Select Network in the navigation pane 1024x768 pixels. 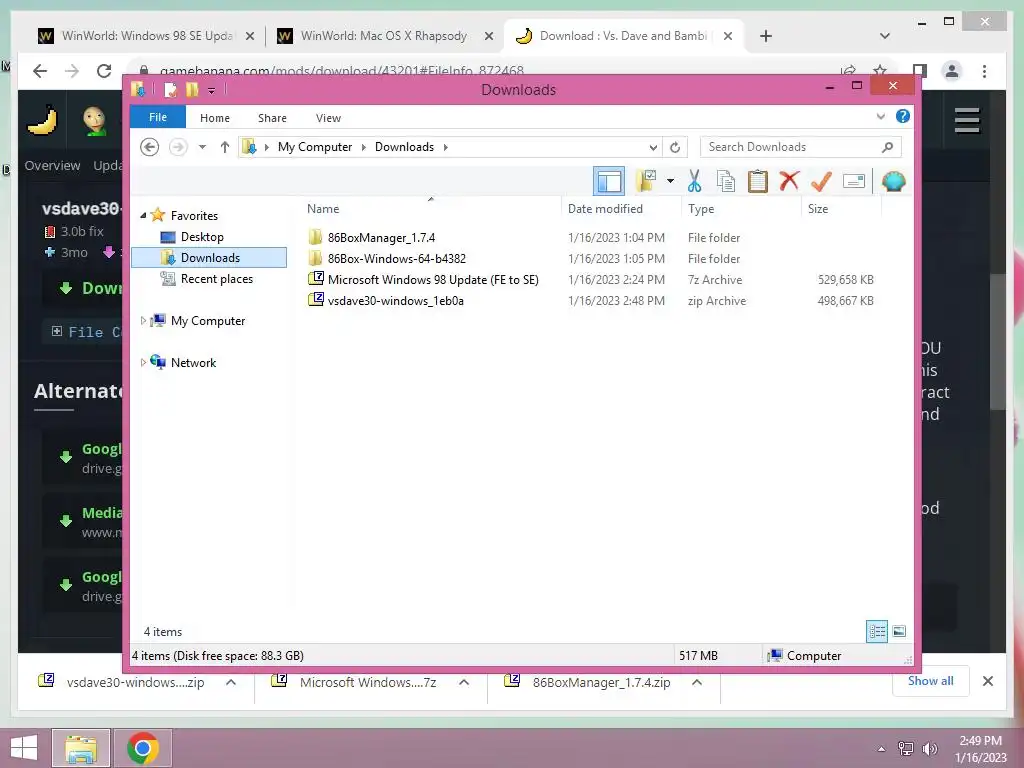[193, 362]
